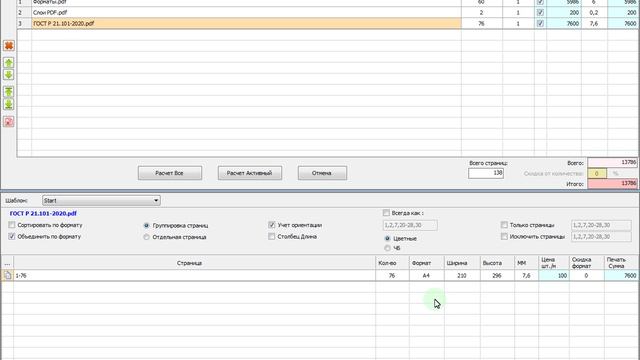640x360 pixels.
Task: Move selected file to top of list
Action: coord(9,92)
